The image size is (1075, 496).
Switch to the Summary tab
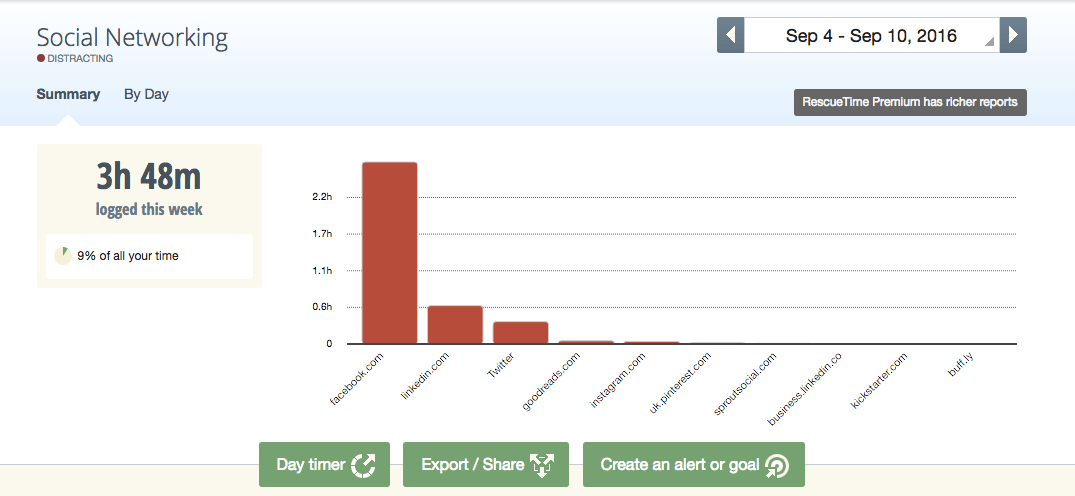tap(68, 94)
